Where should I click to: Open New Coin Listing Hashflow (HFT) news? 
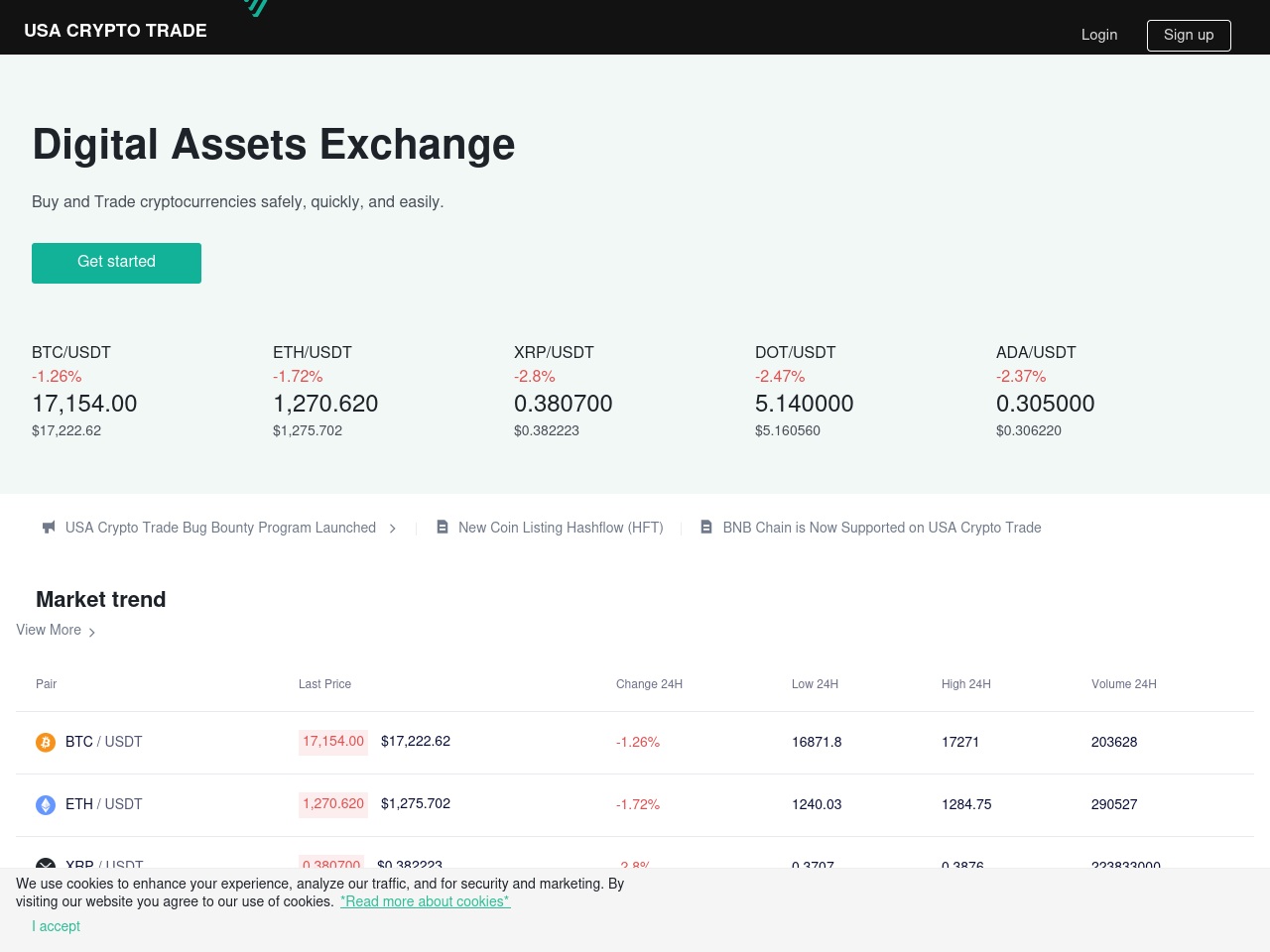[561, 528]
